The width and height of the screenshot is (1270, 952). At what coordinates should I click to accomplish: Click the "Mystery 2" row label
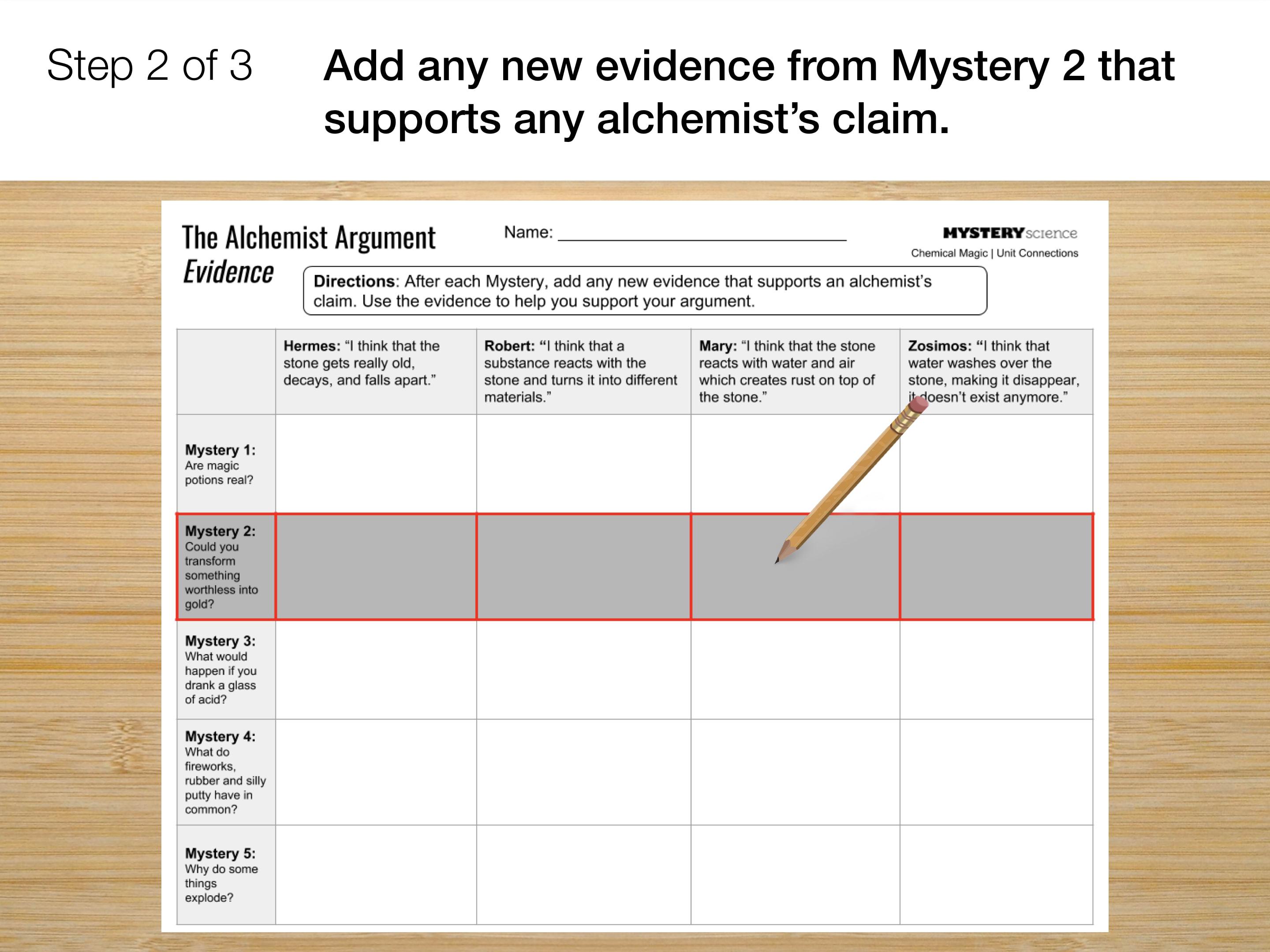[x=226, y=567]
